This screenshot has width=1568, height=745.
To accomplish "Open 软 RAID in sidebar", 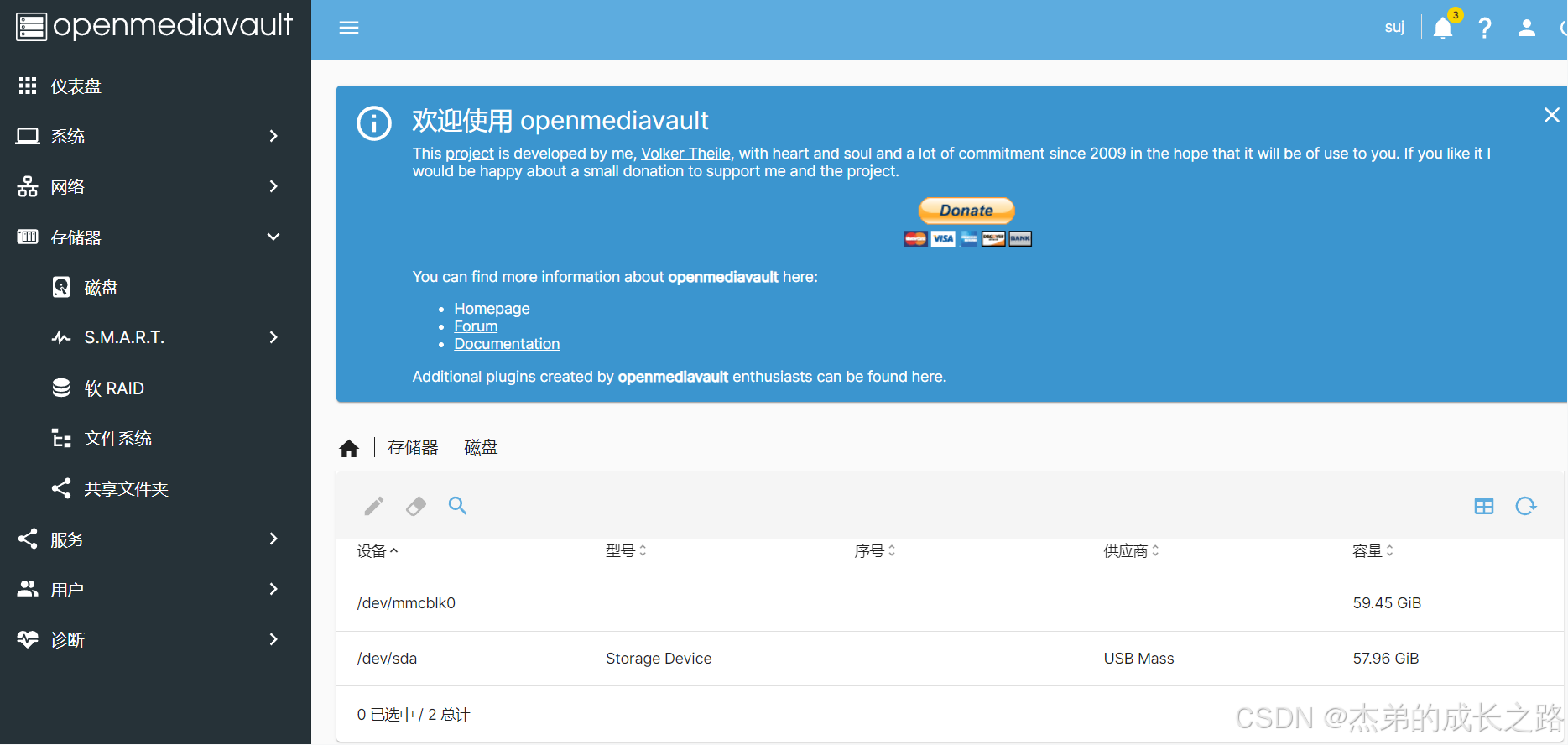I will (x=155, y=388).
